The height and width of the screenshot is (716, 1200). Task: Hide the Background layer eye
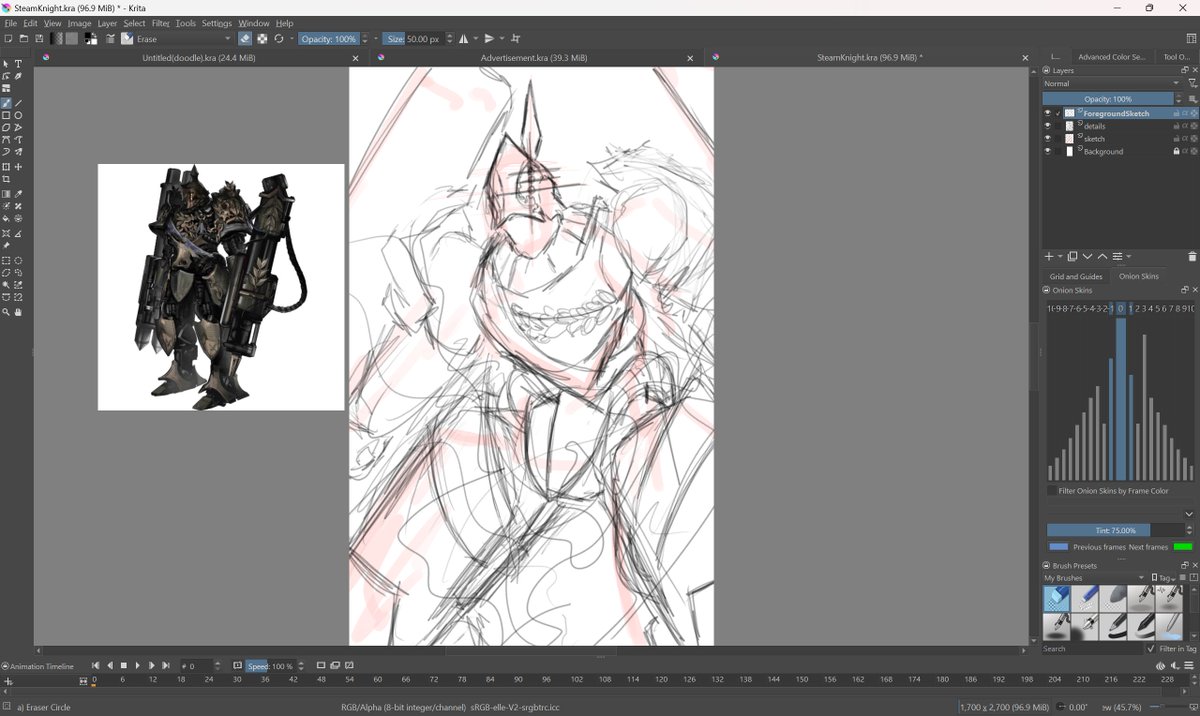tap(1048, 151)
